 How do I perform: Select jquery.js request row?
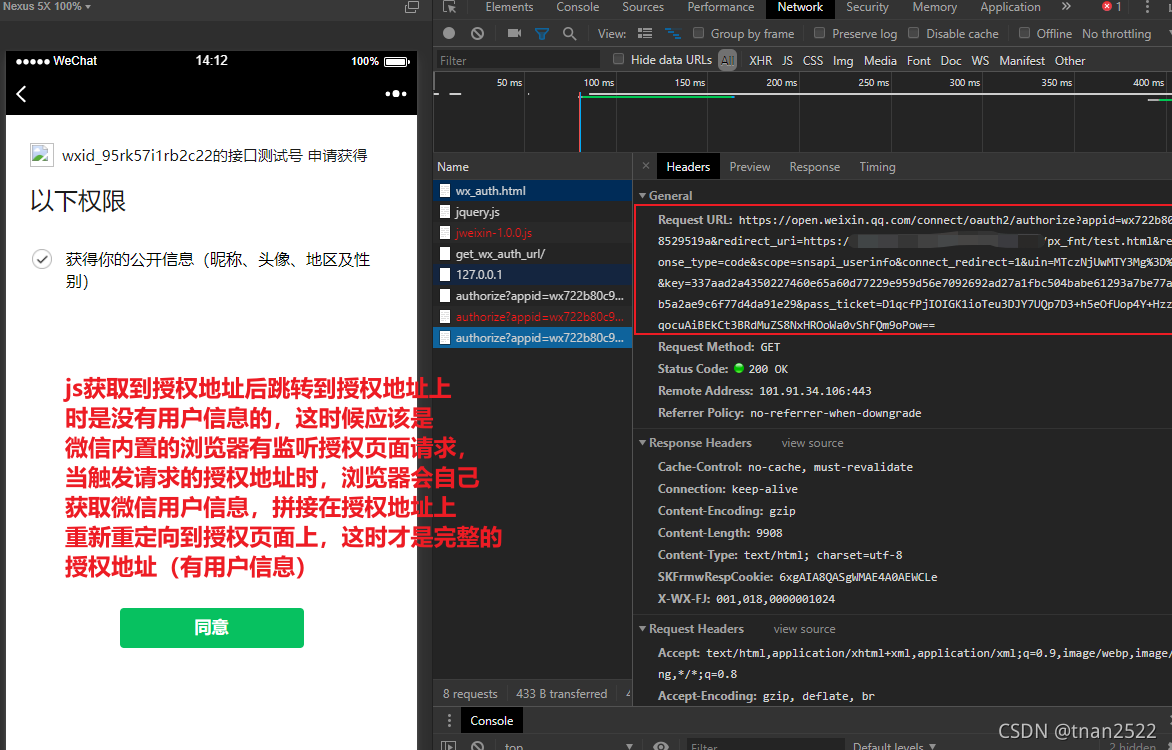click(x=532, y=212)
